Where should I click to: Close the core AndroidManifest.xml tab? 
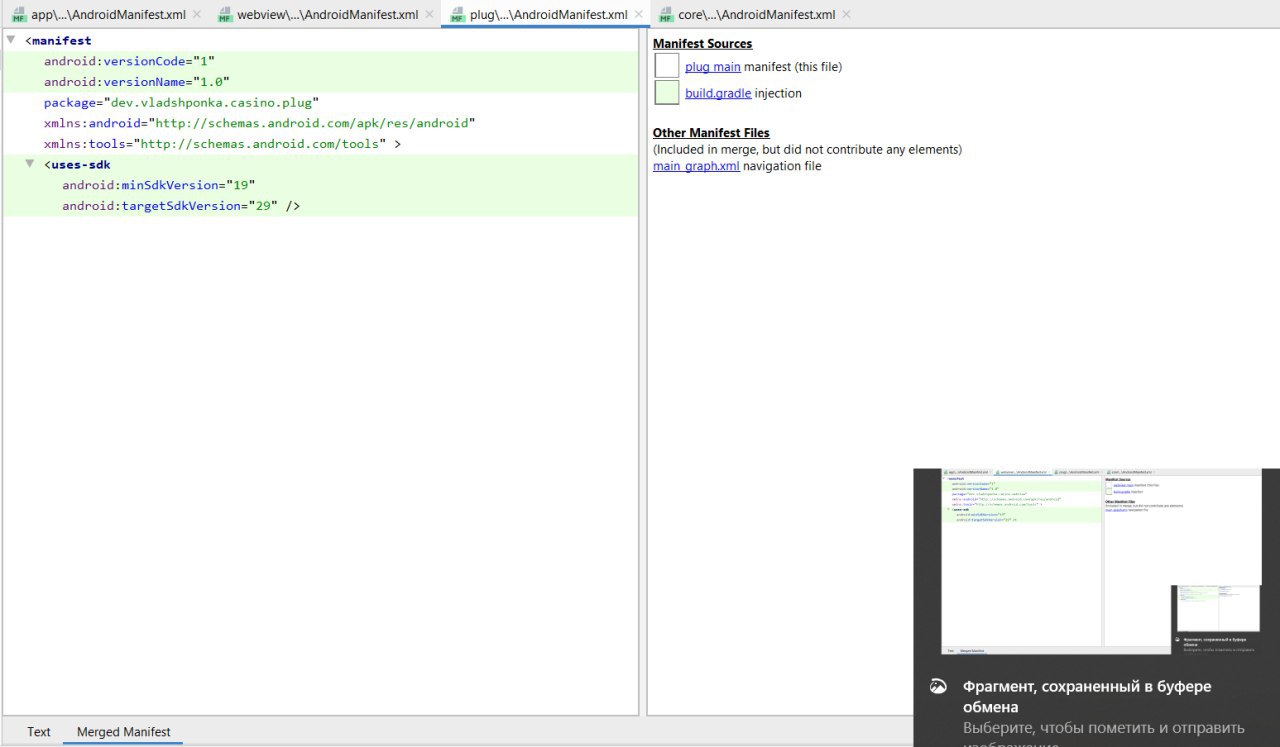pyautogui.click(x=847, y=14)
